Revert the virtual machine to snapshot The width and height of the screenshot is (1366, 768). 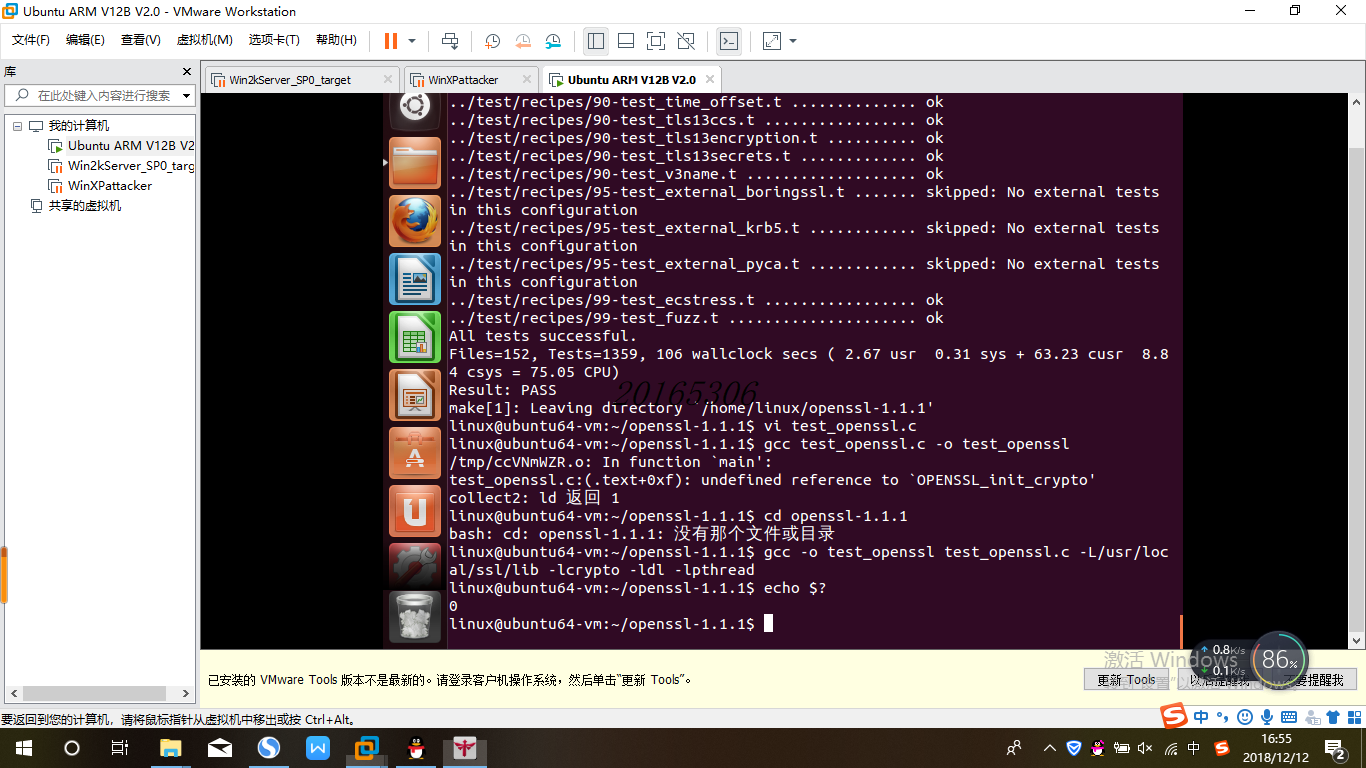pos(523,41)
